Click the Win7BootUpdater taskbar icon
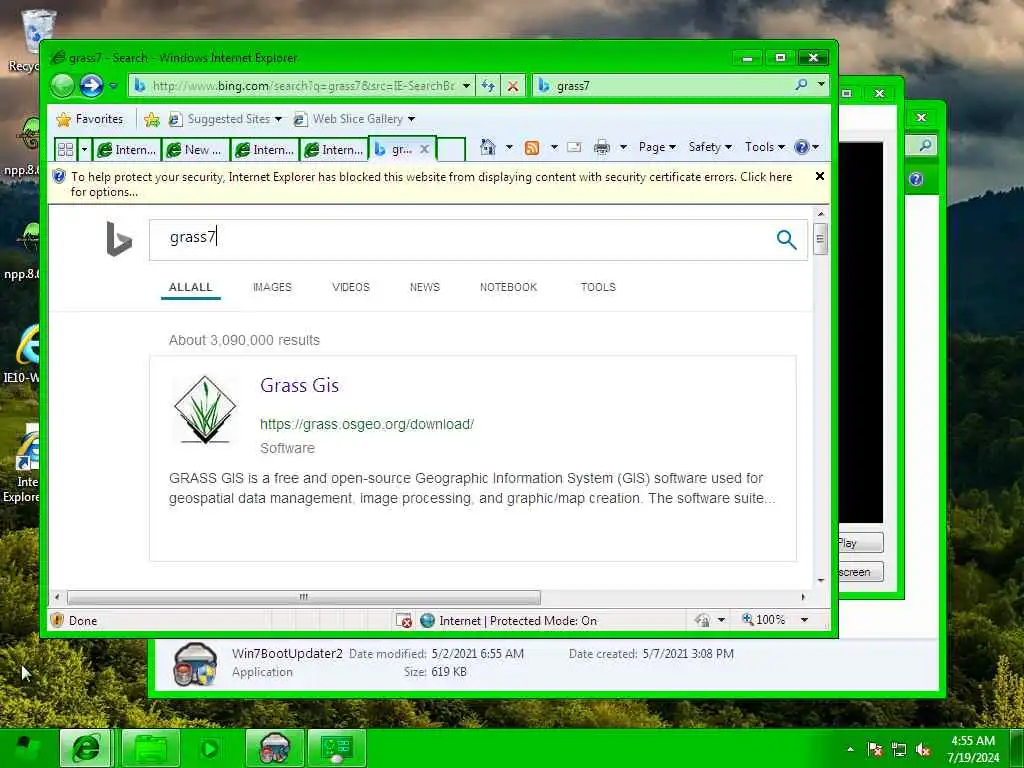The height and width of the screenshot is (768, 1024). pyautogui.click(x=275, y=748)
